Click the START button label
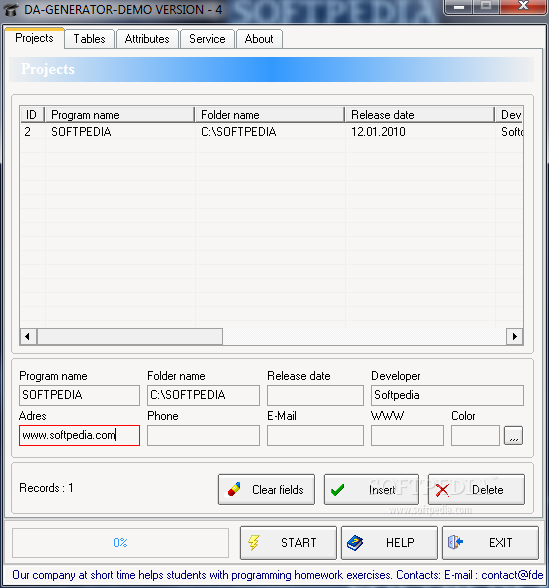The width and height of the screenshot is (549, 588). coord(299,543)
